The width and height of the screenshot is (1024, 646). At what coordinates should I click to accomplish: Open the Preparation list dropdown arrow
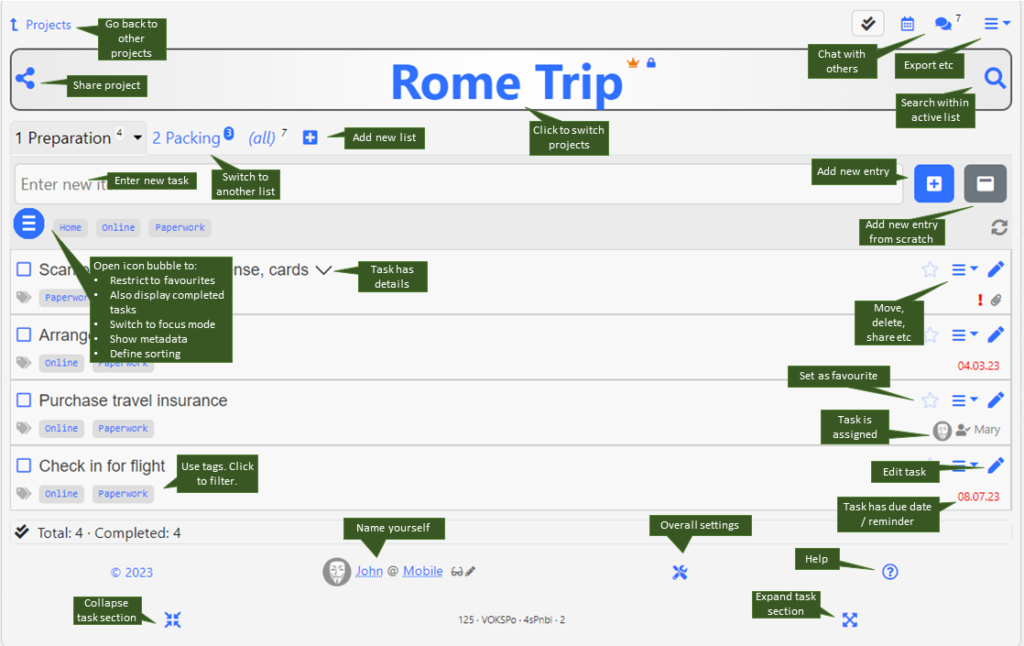137,138
